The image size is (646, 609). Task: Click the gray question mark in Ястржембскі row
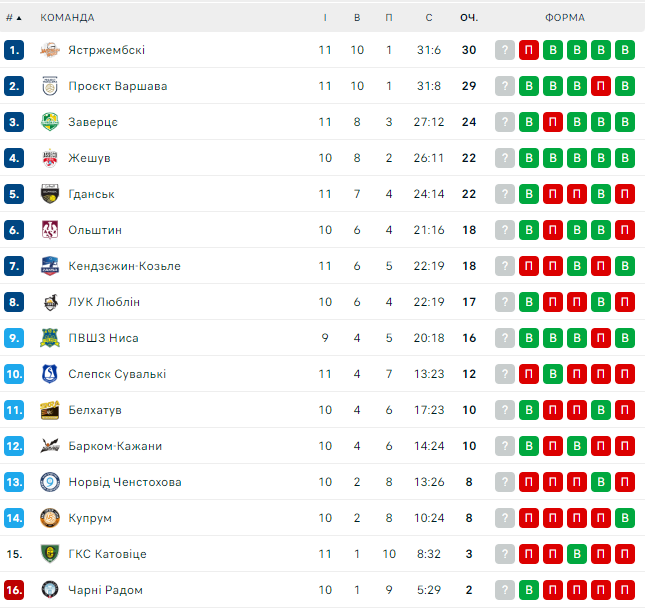[505, 50]
